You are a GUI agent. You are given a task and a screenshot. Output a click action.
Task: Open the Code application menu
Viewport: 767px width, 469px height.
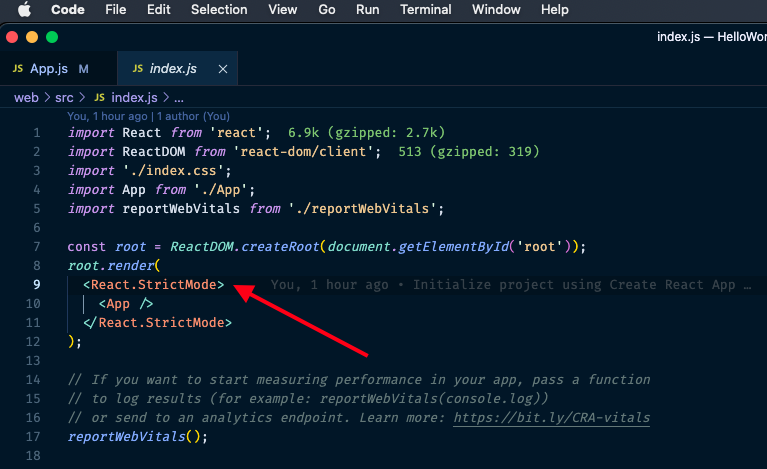click(67, 10)
